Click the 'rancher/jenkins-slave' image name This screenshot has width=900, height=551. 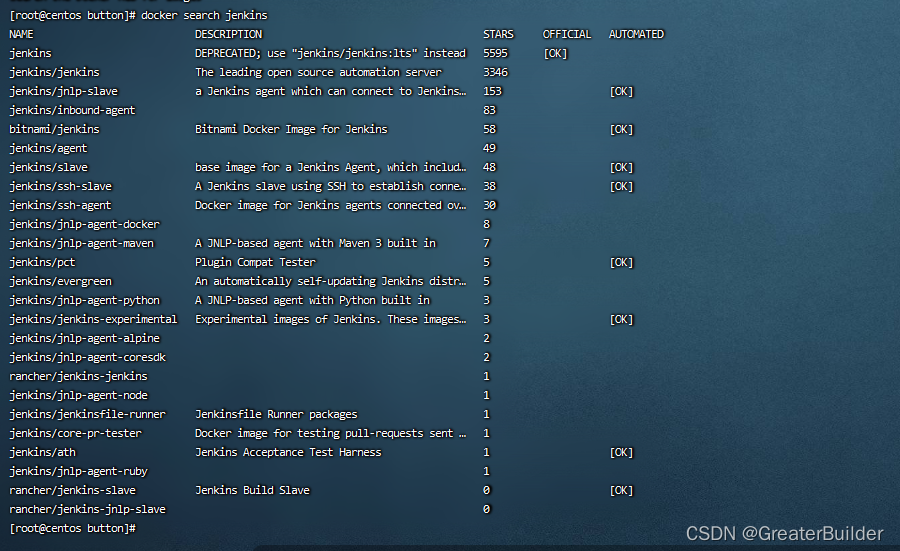coord(72,490)
